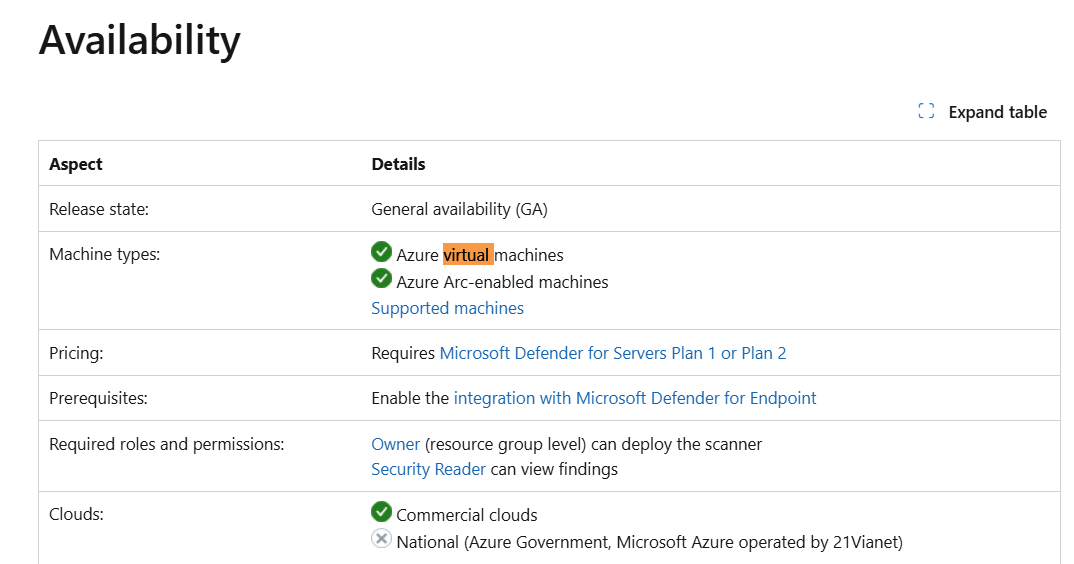Click Azure Arc-enabled machines text
1074x564 pixels.
(502, 282)
